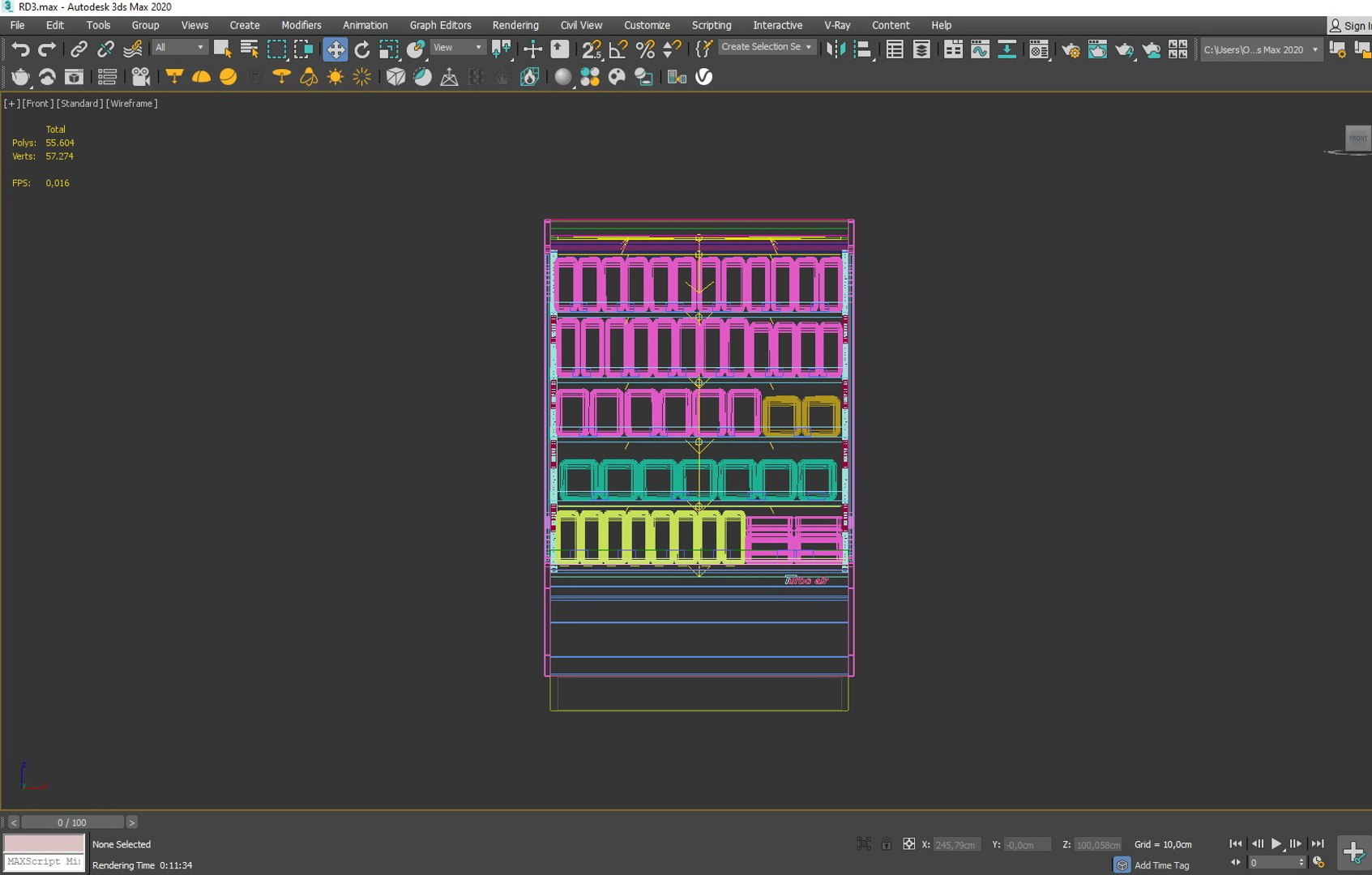The height and width of the screenshot is (875, 1372).
Task: Click the Mirror tool icon
Action: point(836,49)
